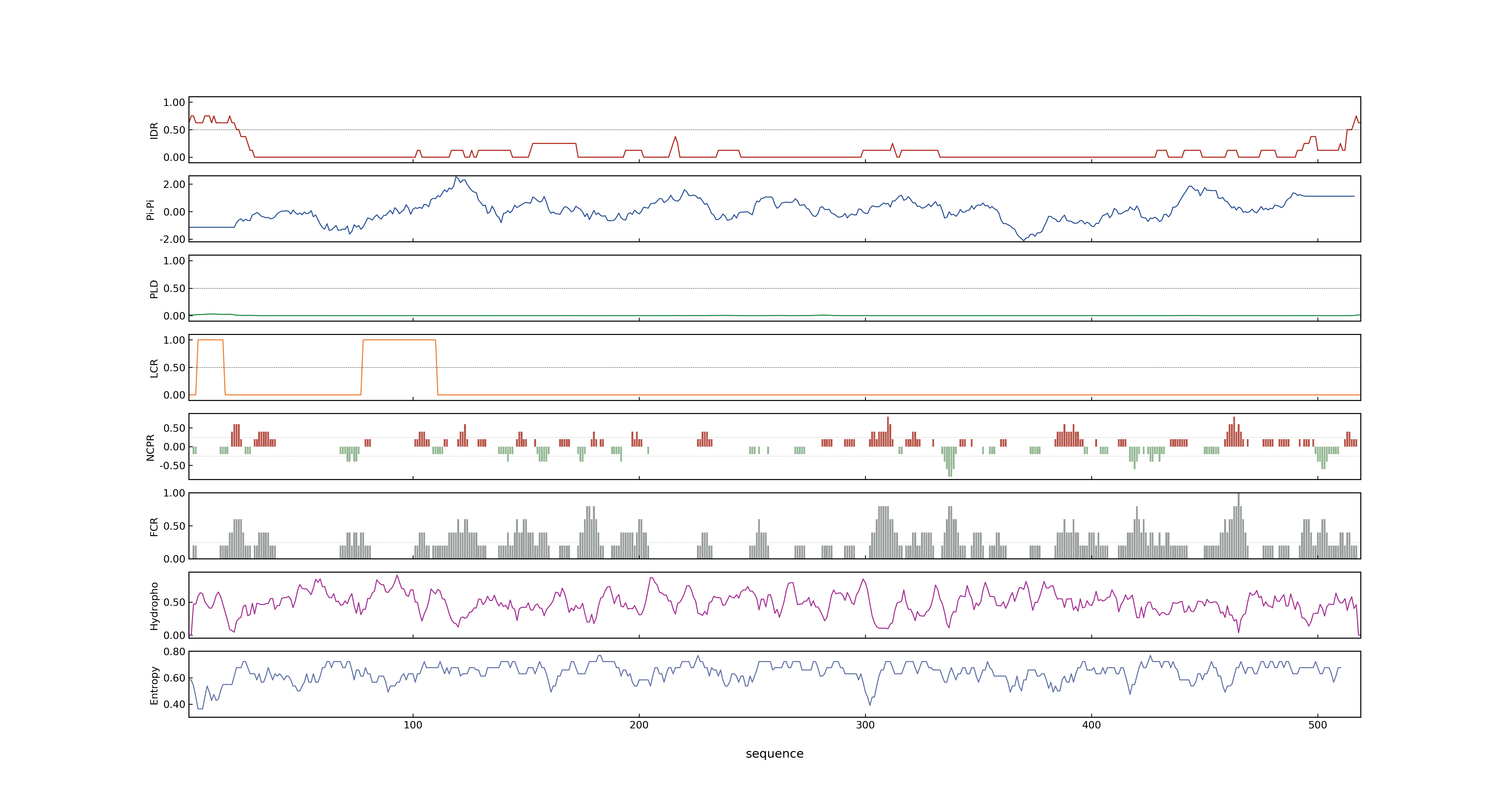Screen dimensions: 1512x806
Task: Click the FCR y-axis label
Action: tap(154, 526)
